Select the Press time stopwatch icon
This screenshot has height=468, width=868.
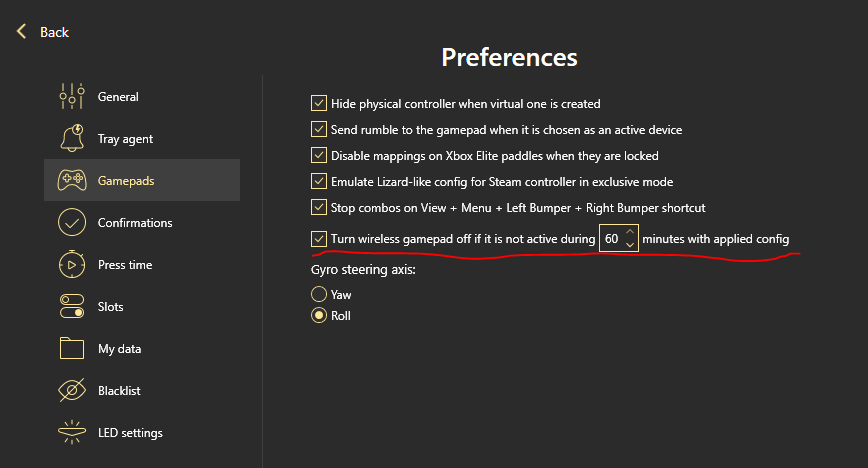click(72, 264)
